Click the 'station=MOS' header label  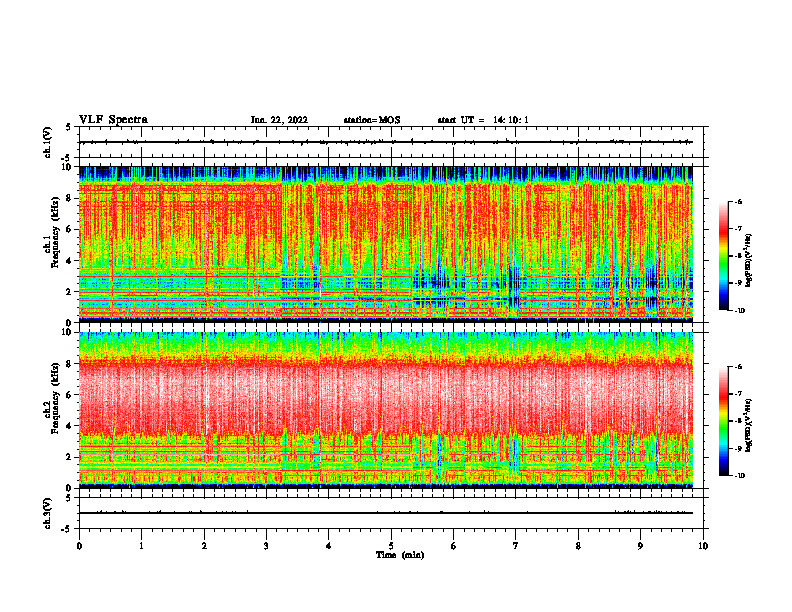[x=372, y=120]
